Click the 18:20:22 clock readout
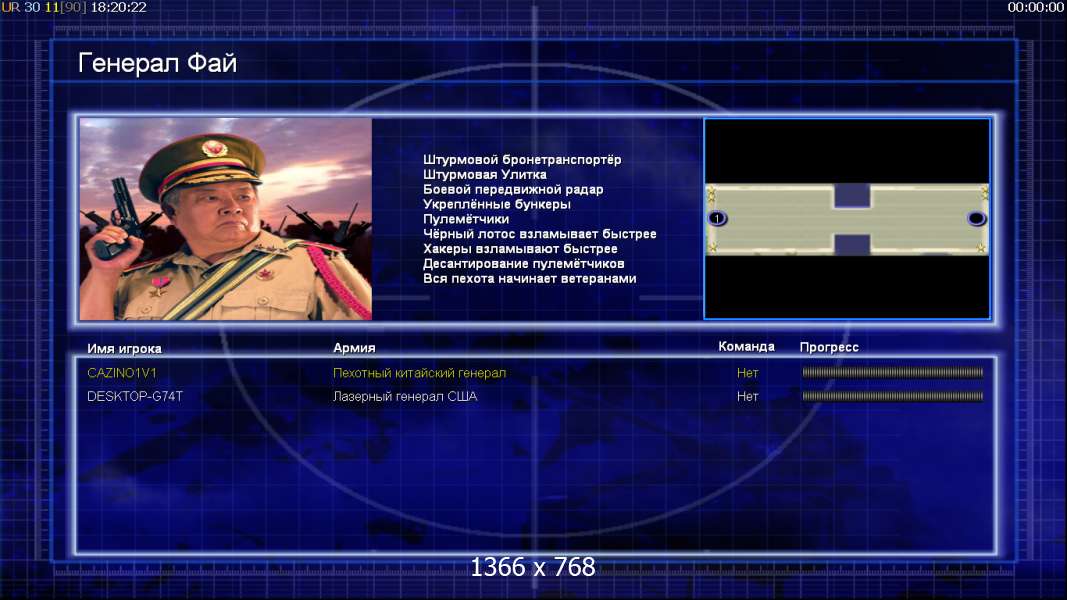Screen dimensions: 1067x600 118,7
